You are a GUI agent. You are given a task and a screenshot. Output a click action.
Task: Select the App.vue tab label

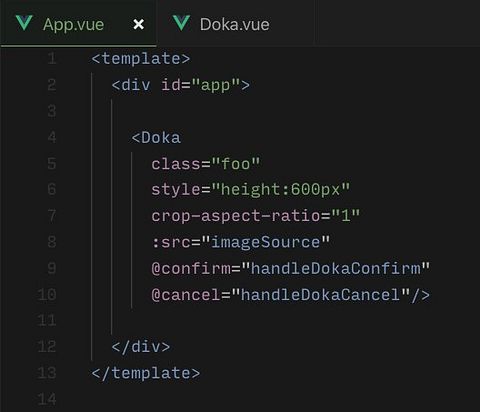pos(73,25)
